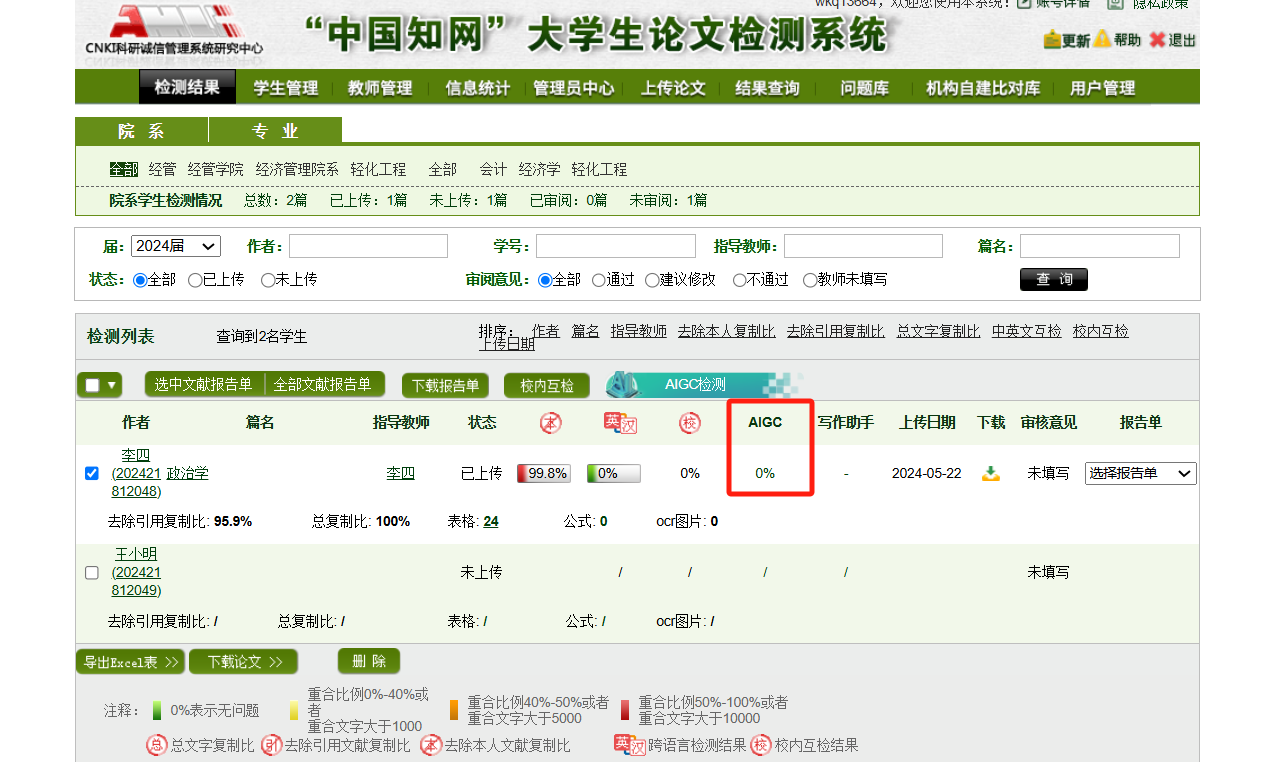The height and width of the screenshot is (762, 1276).
Task: Click the 99.8% red similarity bar
Action: pyautogui.click(x=543, y=474)
